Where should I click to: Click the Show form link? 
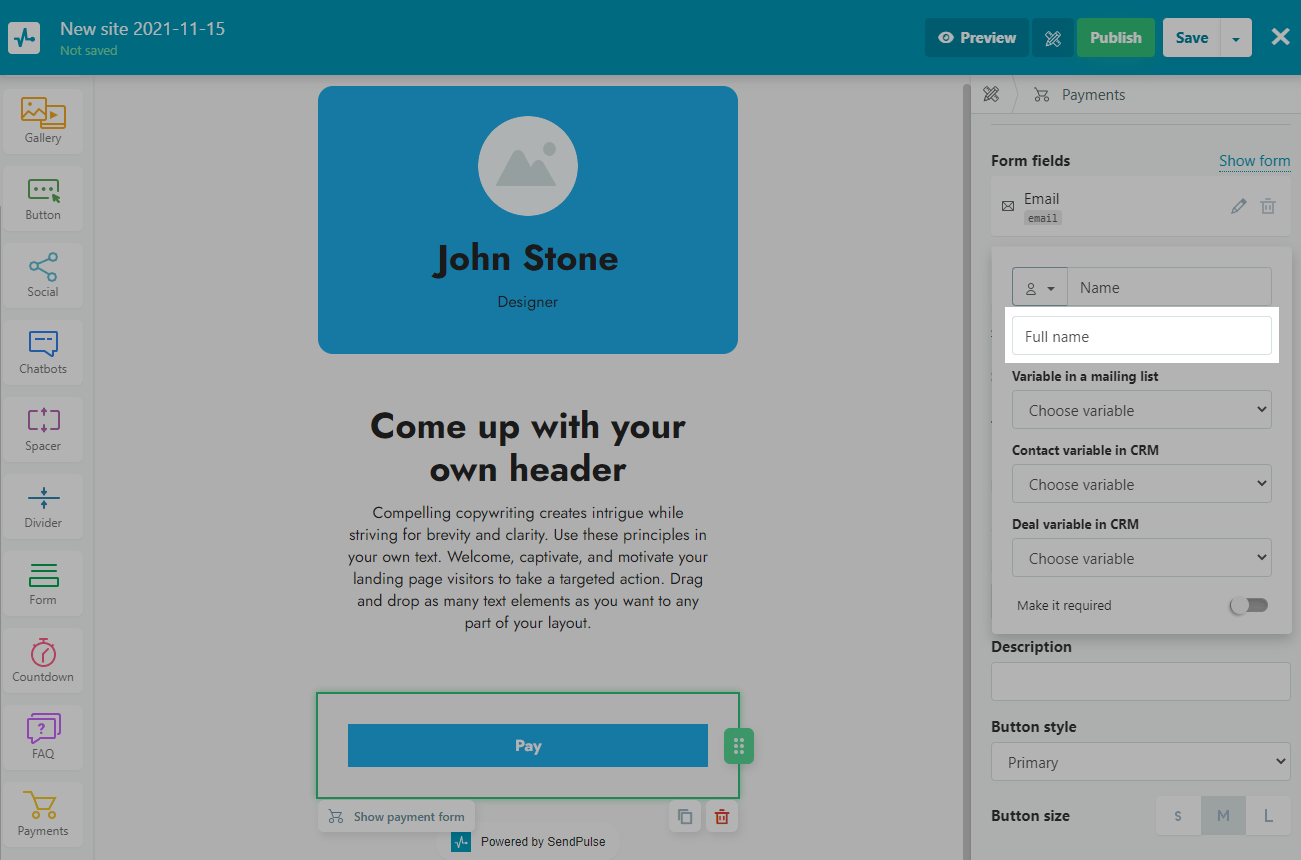point(1254,160)
